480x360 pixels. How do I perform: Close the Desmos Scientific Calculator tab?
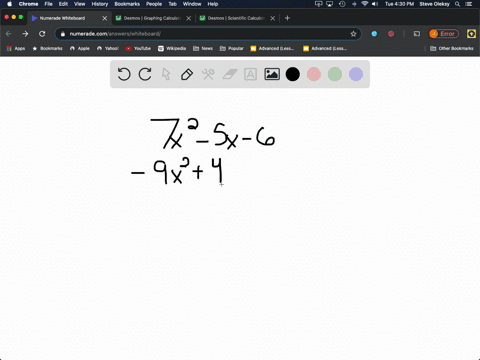click(273, 18)
